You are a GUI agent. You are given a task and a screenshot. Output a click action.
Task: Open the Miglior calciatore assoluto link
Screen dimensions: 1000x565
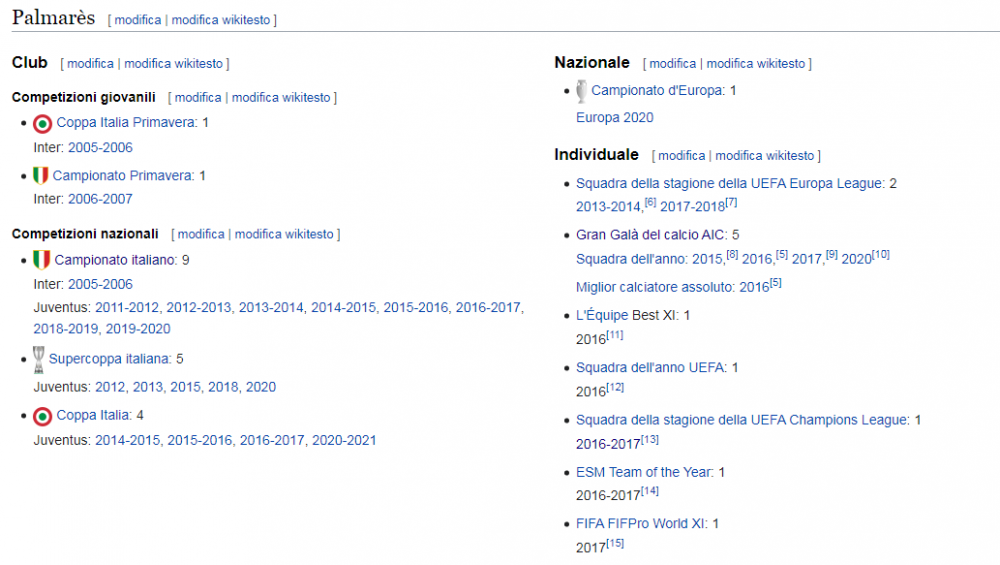point(655,287)
